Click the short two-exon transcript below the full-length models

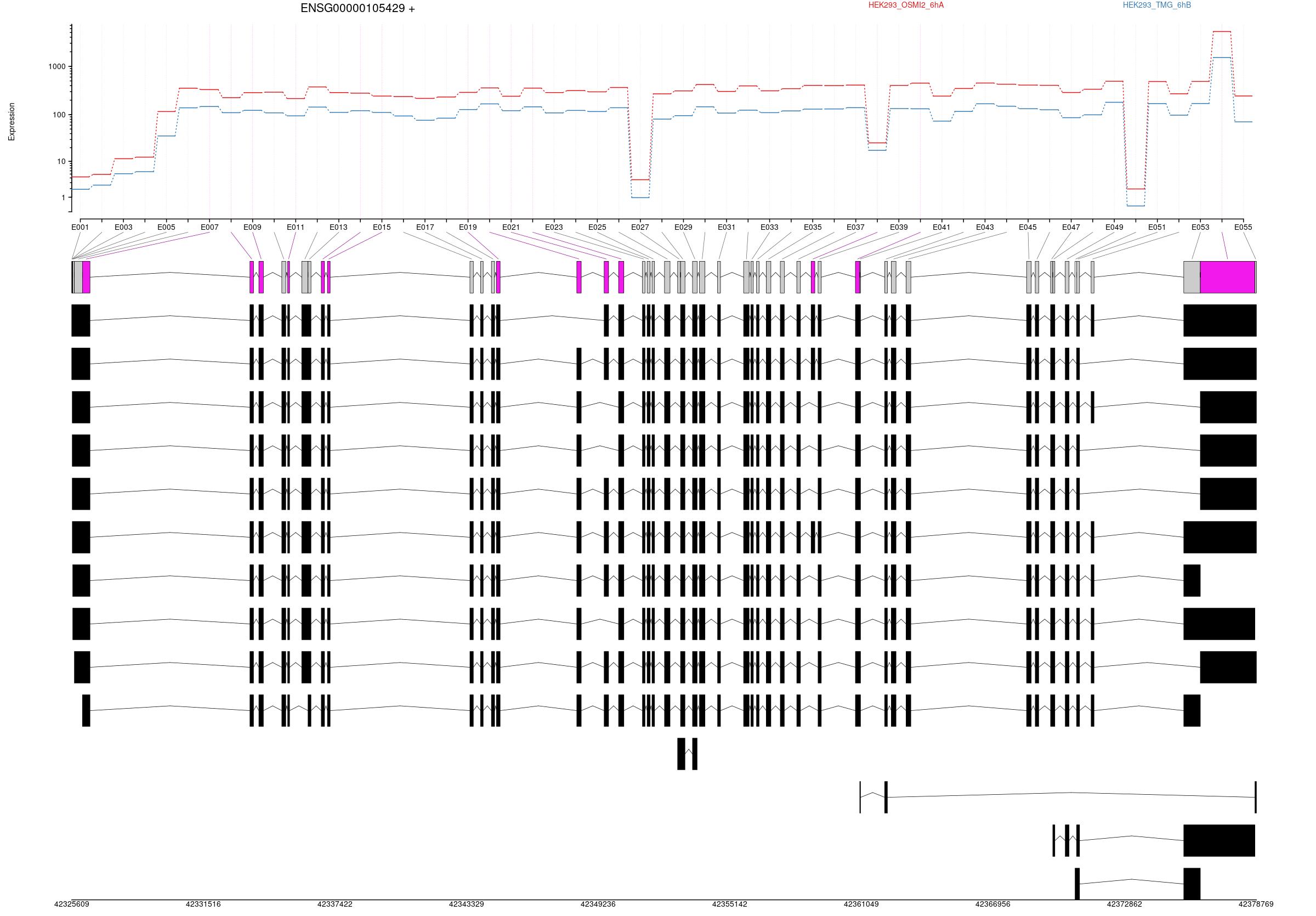(x=687, y=754)
